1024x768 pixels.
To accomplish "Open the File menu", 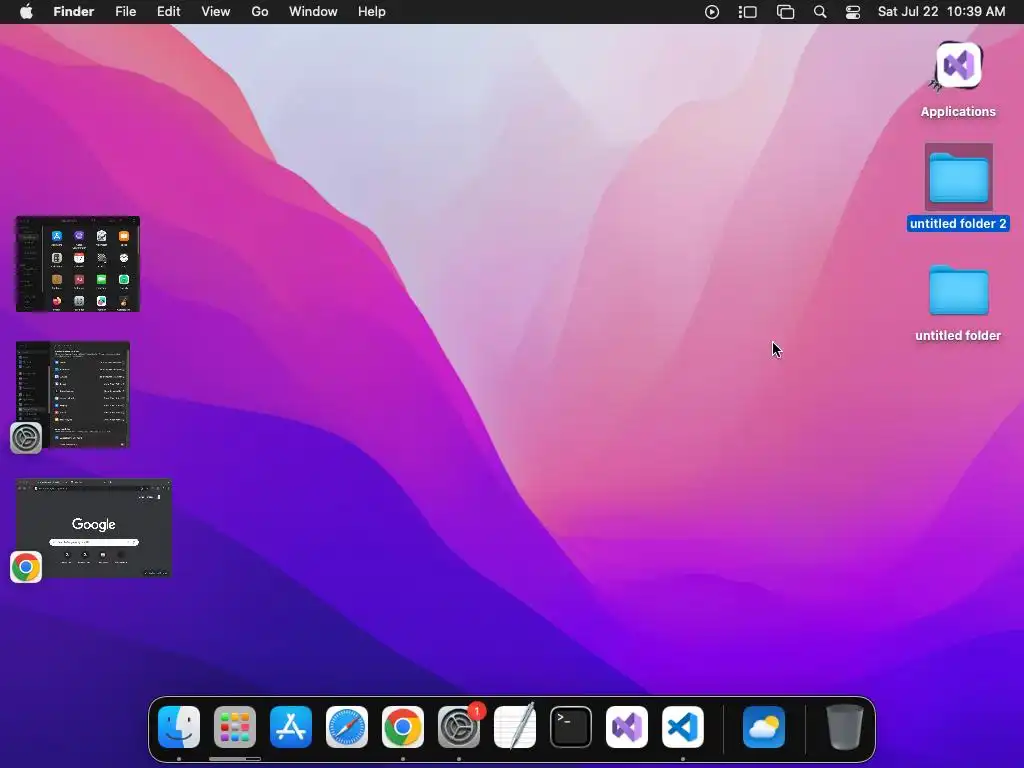I will click(125, 12).
